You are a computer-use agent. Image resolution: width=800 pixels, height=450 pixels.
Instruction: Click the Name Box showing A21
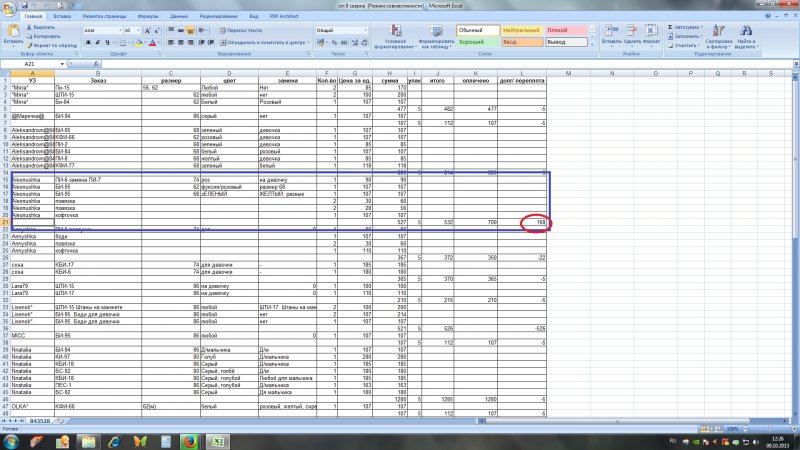pos(32,64)
